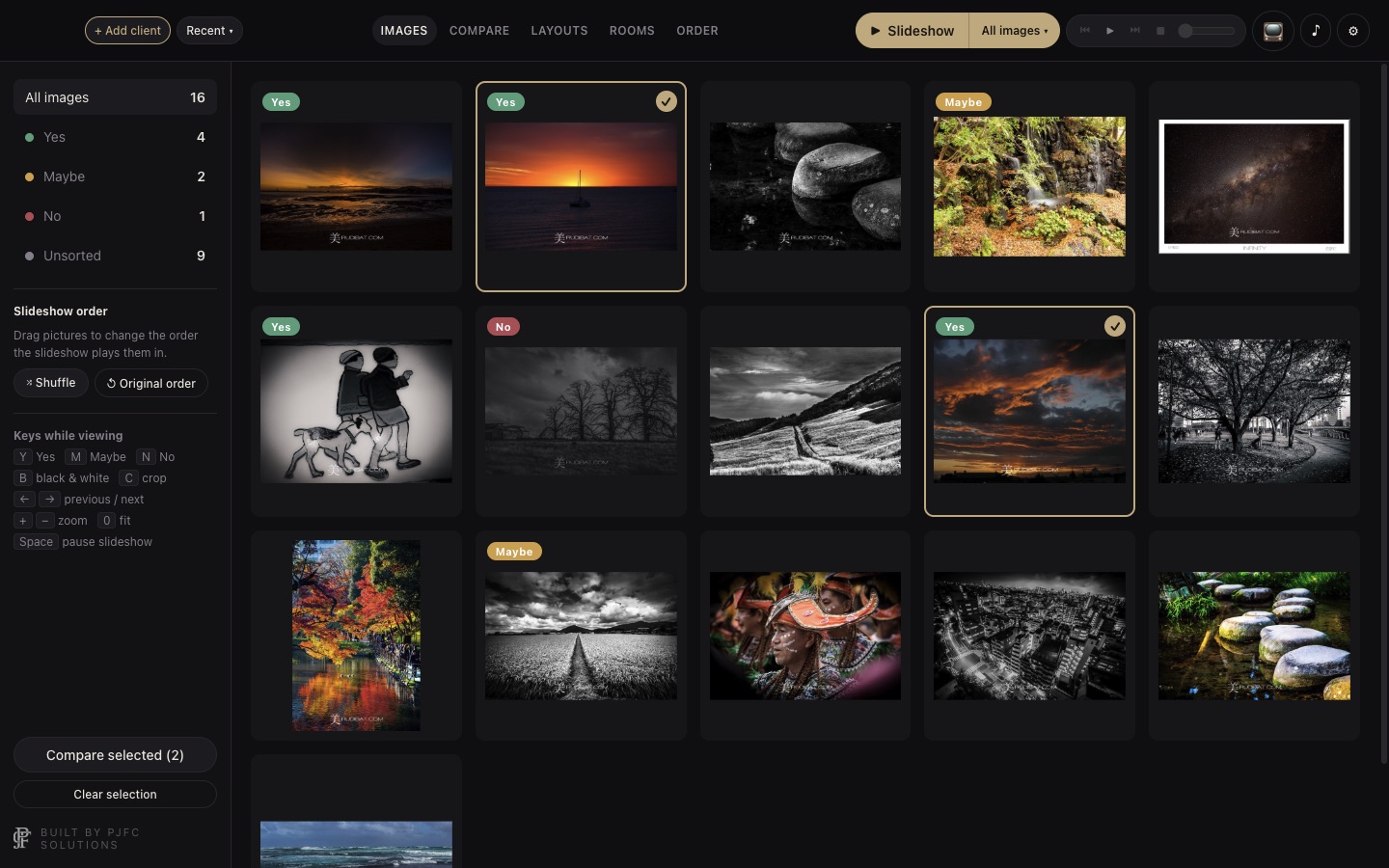The image size is (1389, 868).
Task: Open the Recent clients dropdown
Action: click(x=209, y=31)
